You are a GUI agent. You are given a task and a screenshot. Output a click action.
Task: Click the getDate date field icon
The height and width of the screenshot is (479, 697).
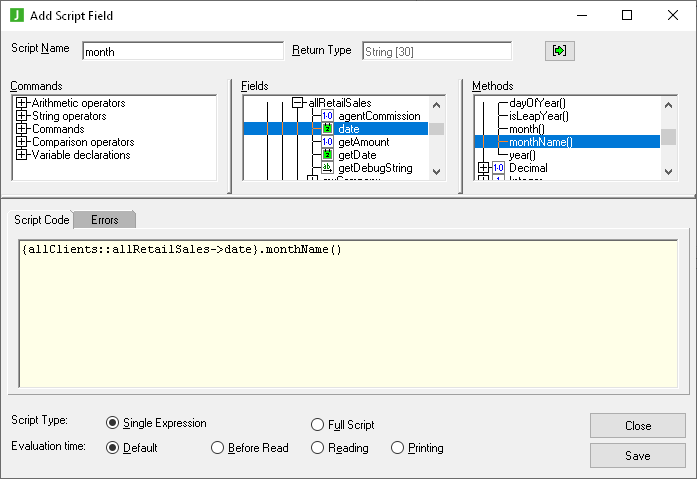327,155
